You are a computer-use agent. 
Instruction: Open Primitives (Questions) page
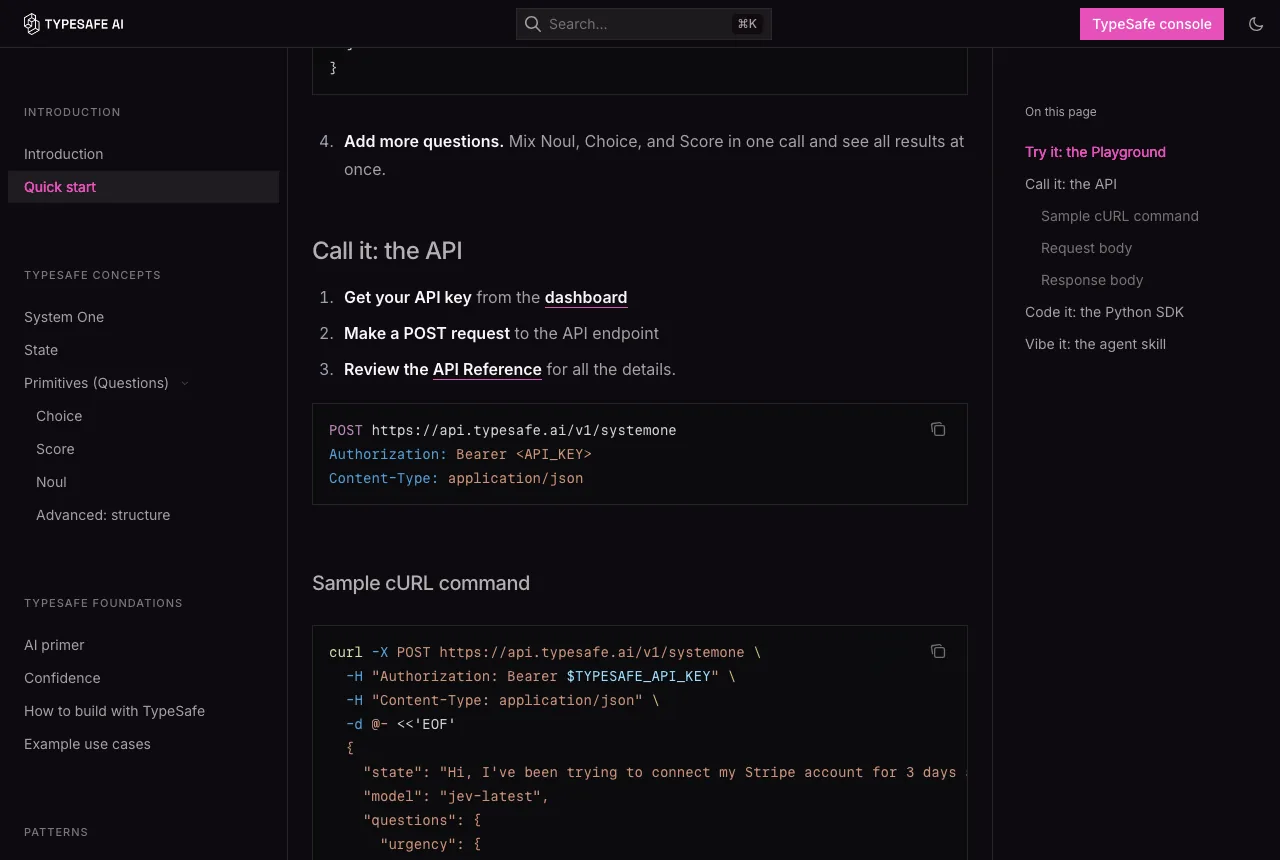96,383
